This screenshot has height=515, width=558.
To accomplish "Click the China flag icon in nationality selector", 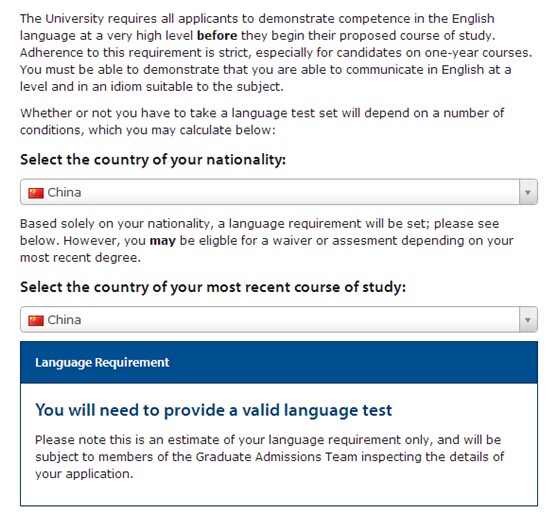I will click(36, 193).
